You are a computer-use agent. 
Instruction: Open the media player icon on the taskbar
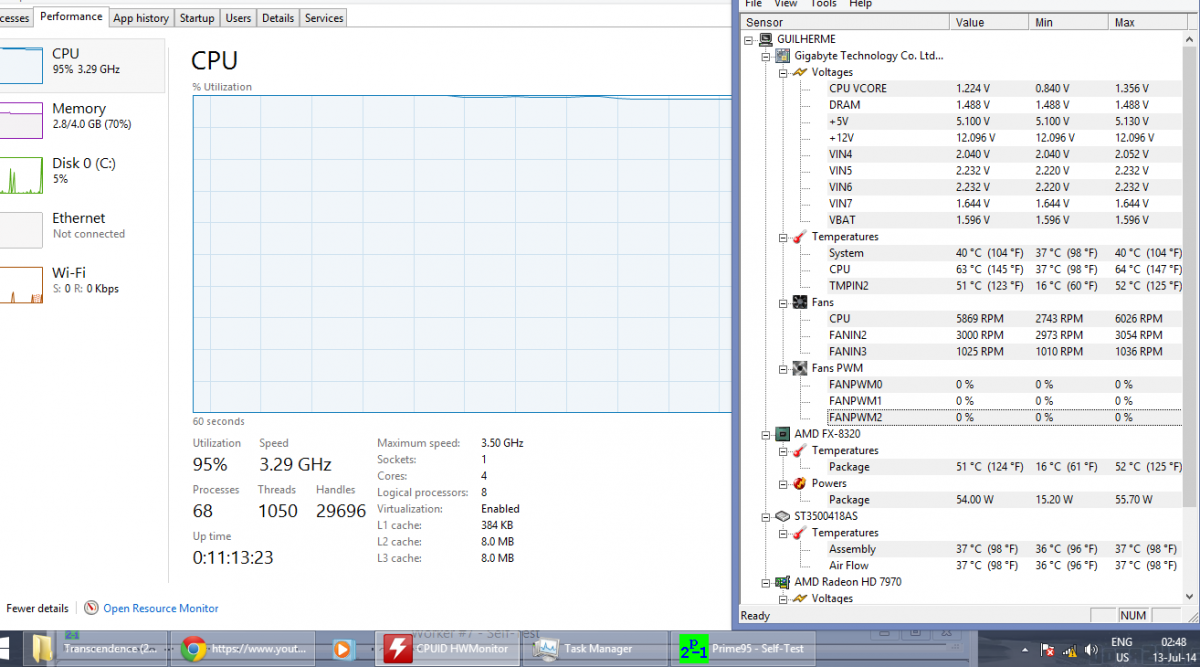[341, 649]
